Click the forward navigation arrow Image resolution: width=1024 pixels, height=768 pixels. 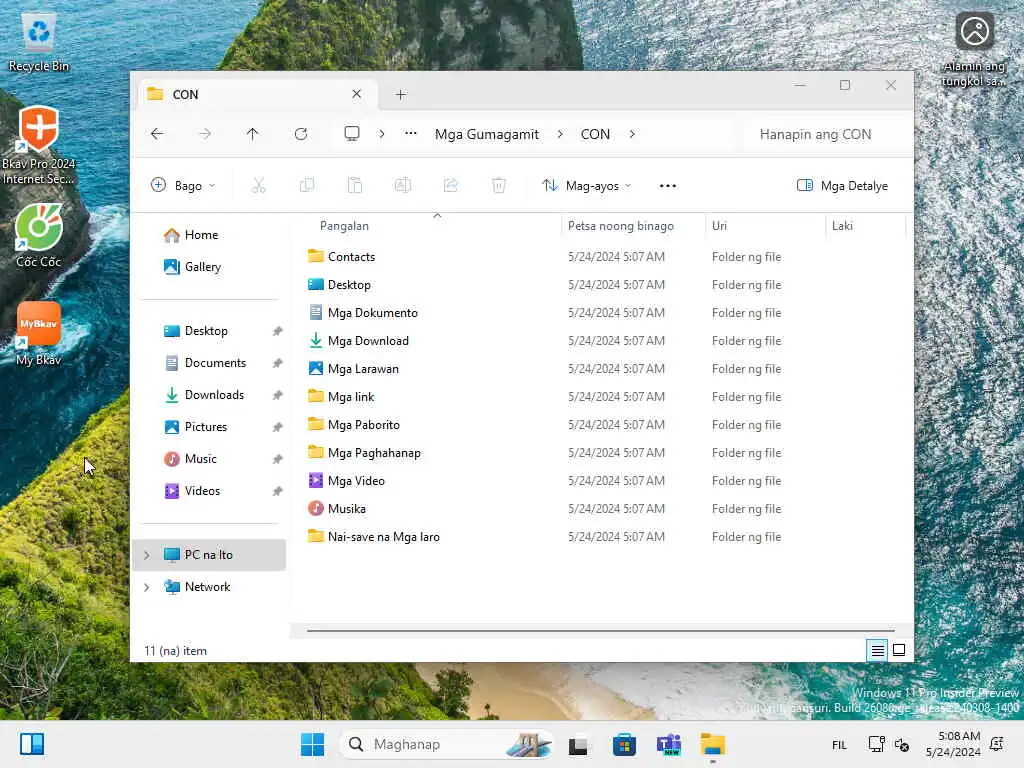[x=204, y=134]
